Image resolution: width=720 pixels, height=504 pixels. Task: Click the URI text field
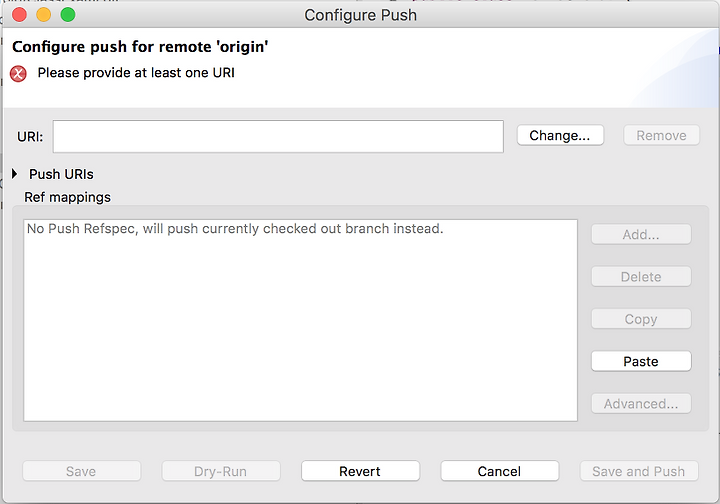278,136
